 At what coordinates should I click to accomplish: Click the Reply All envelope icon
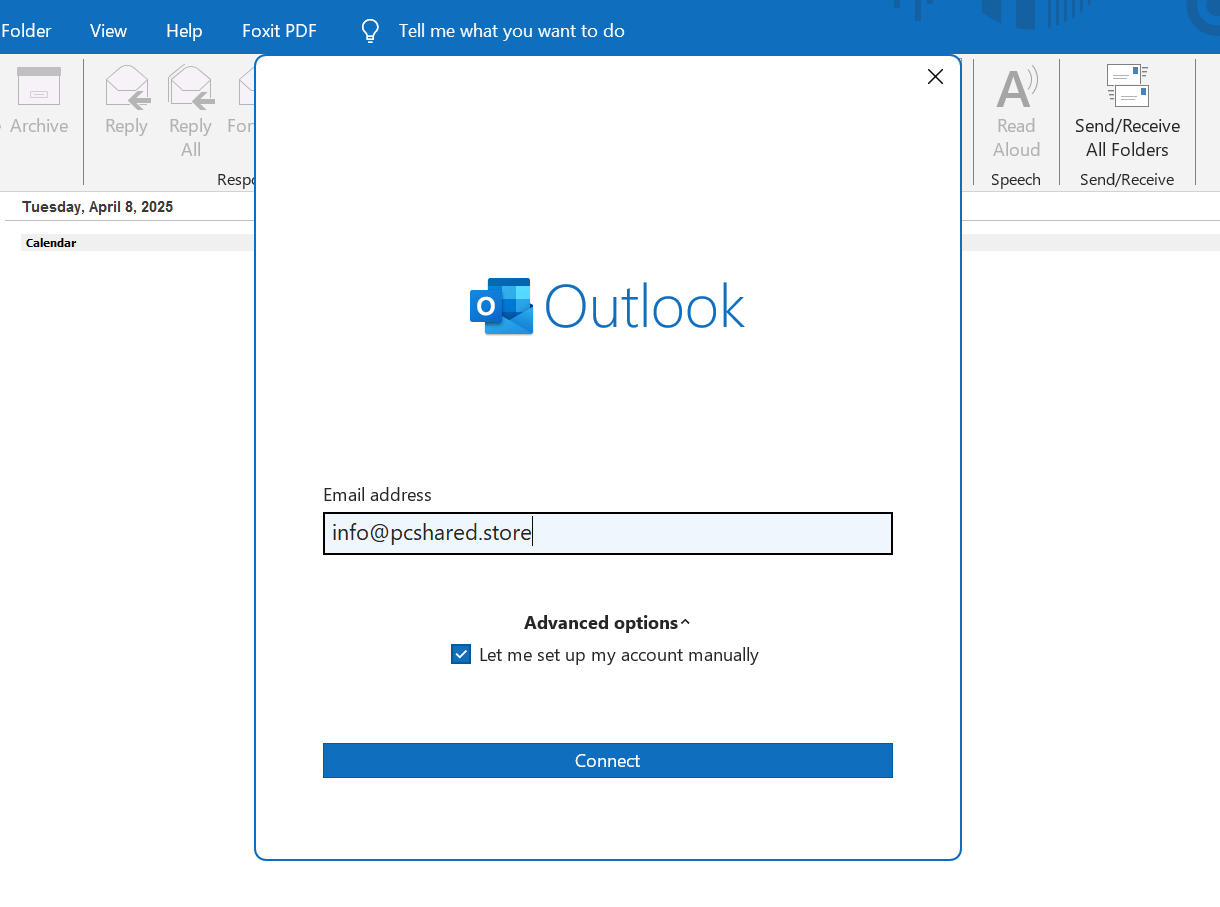point(191,87)
